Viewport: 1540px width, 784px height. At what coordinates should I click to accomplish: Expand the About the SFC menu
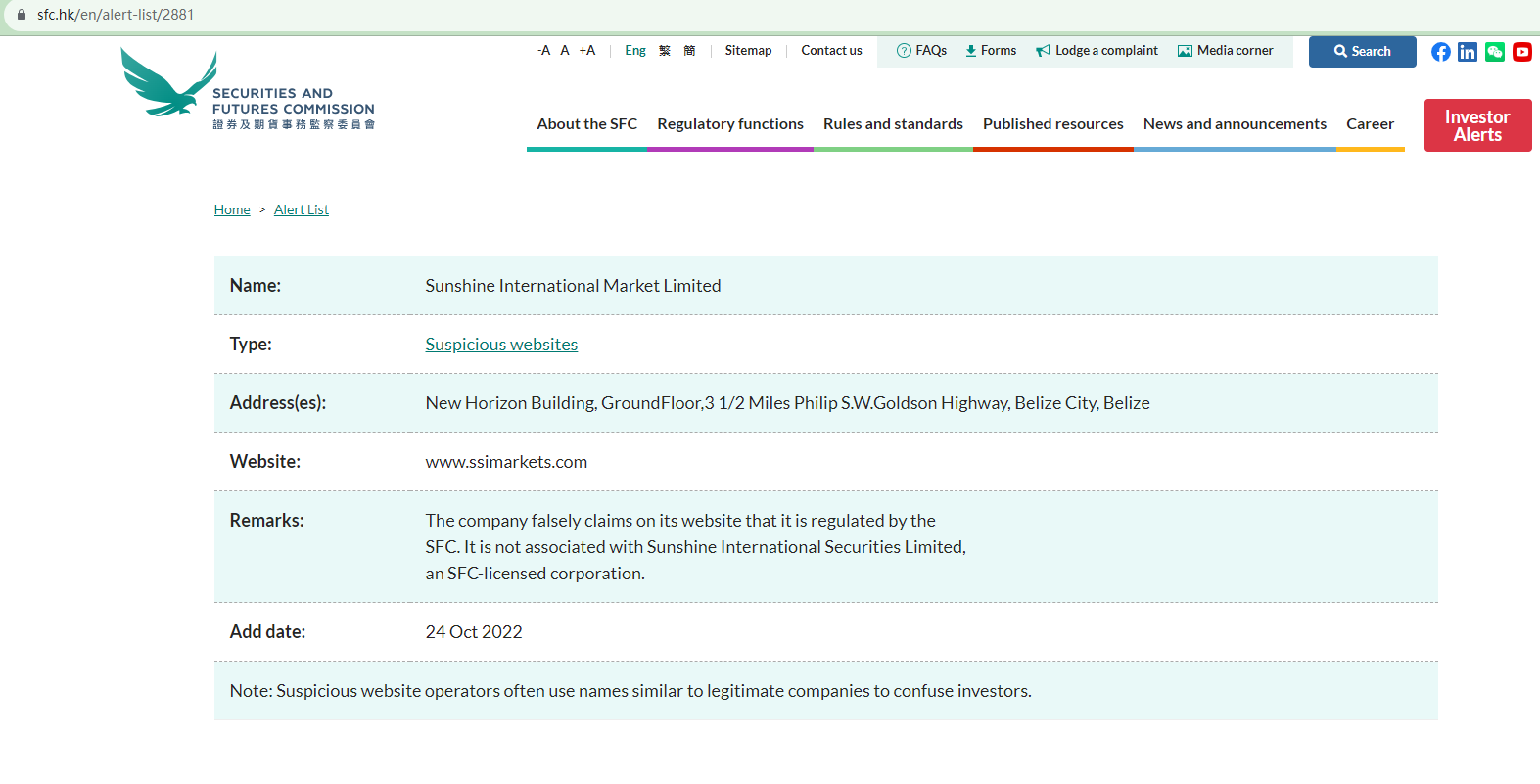586,124
